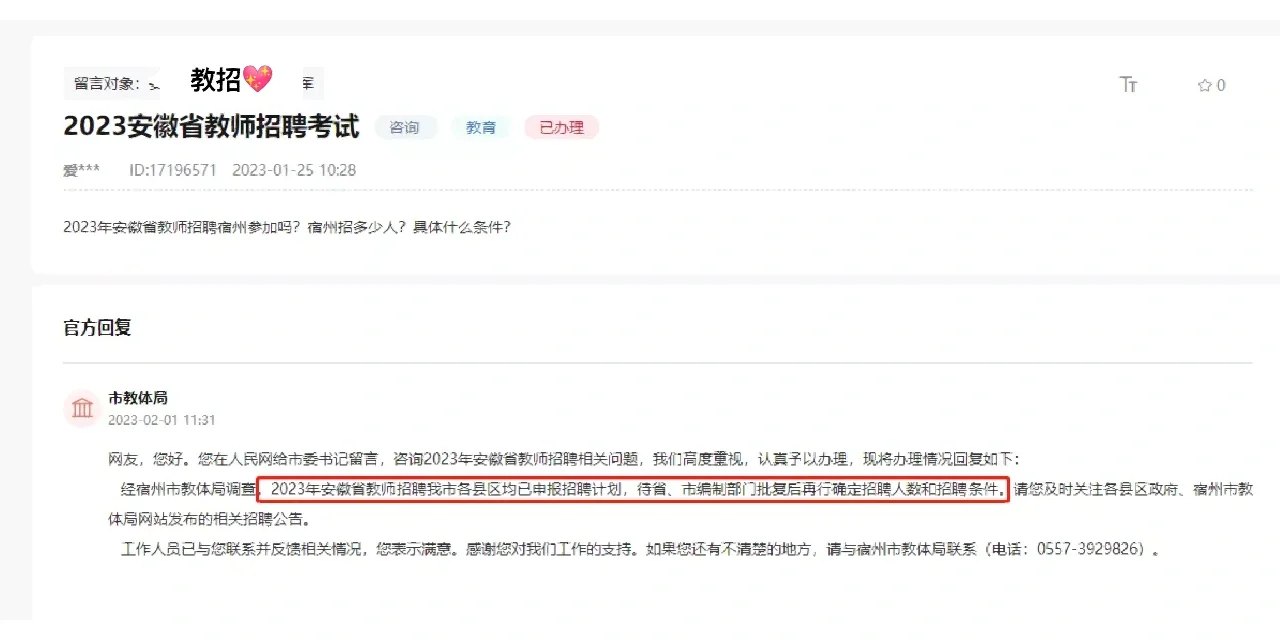Screen dimensions: 1280x640
Task: Click the star favorite icon
Action: [1204, 86]
